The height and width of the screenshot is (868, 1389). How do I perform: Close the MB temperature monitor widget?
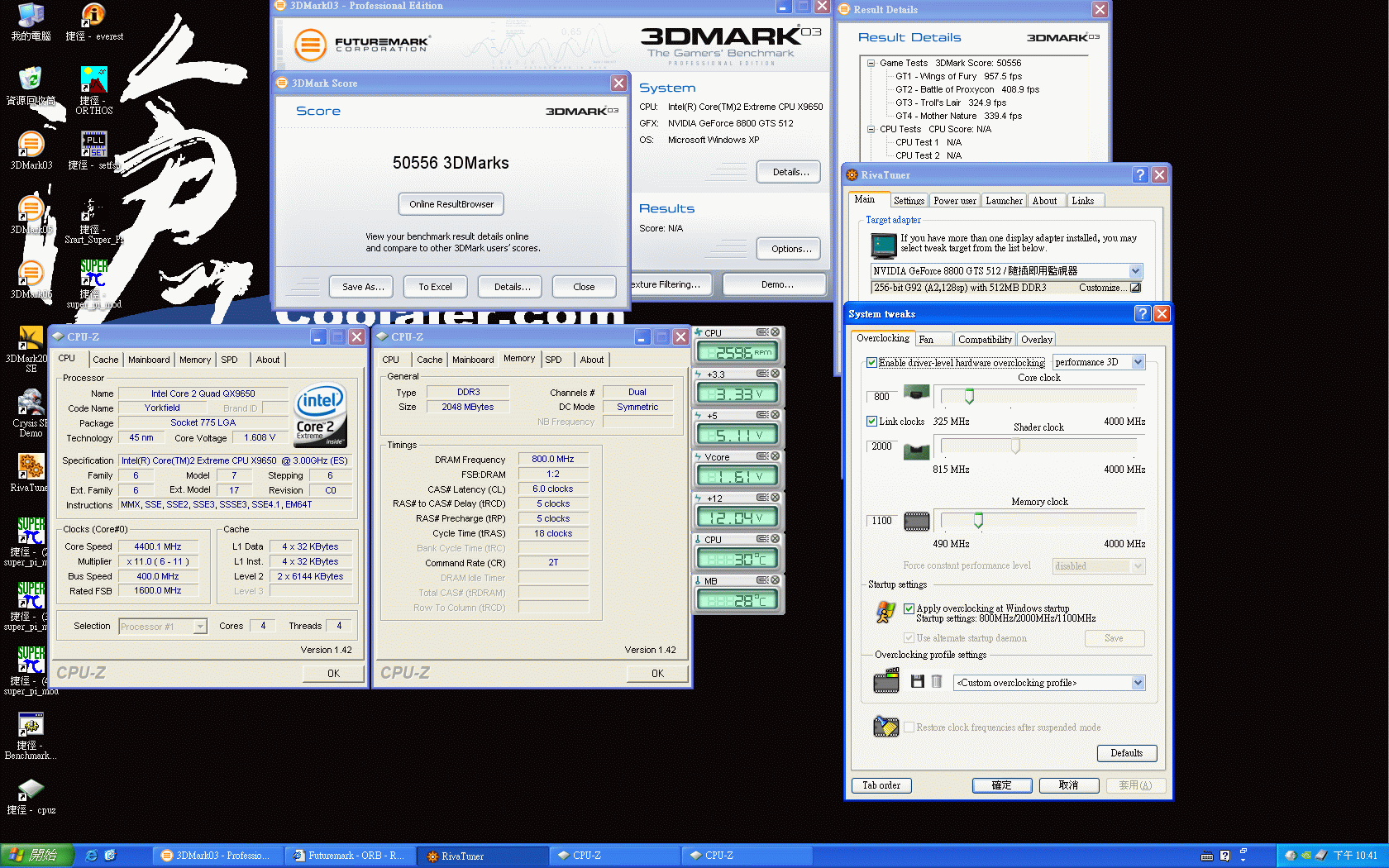click(776, 580)
